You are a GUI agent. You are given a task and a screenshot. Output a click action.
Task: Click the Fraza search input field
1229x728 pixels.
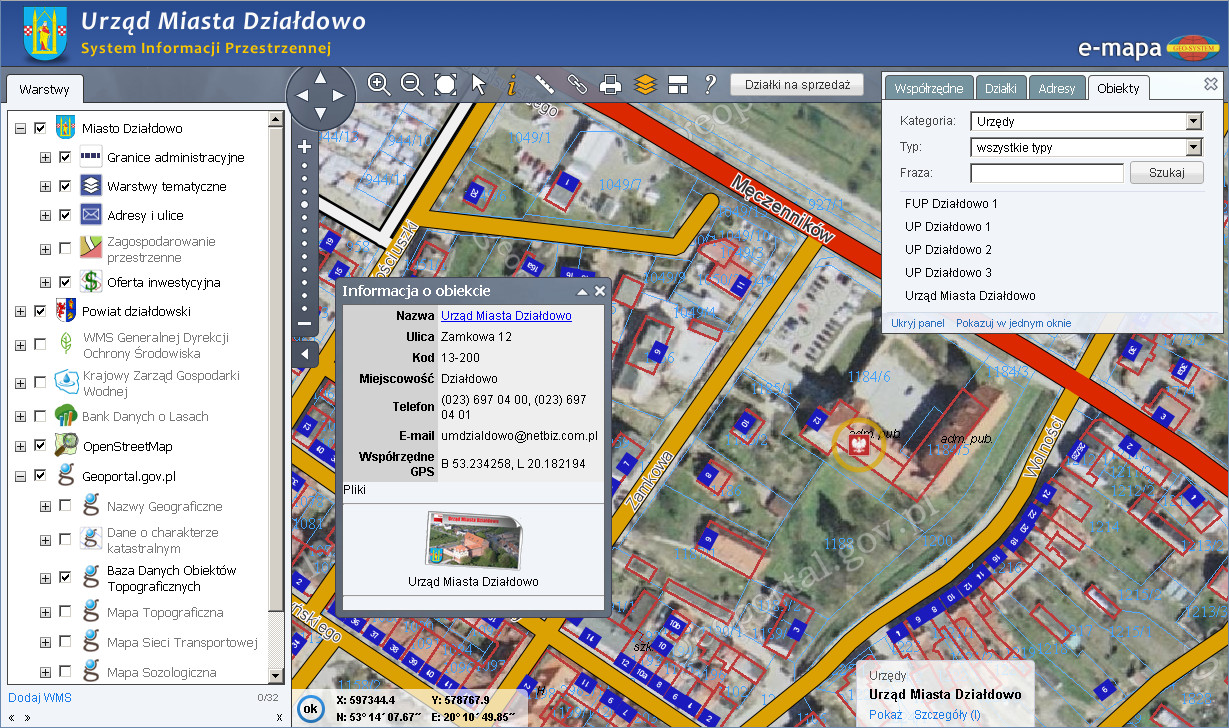1047,173
